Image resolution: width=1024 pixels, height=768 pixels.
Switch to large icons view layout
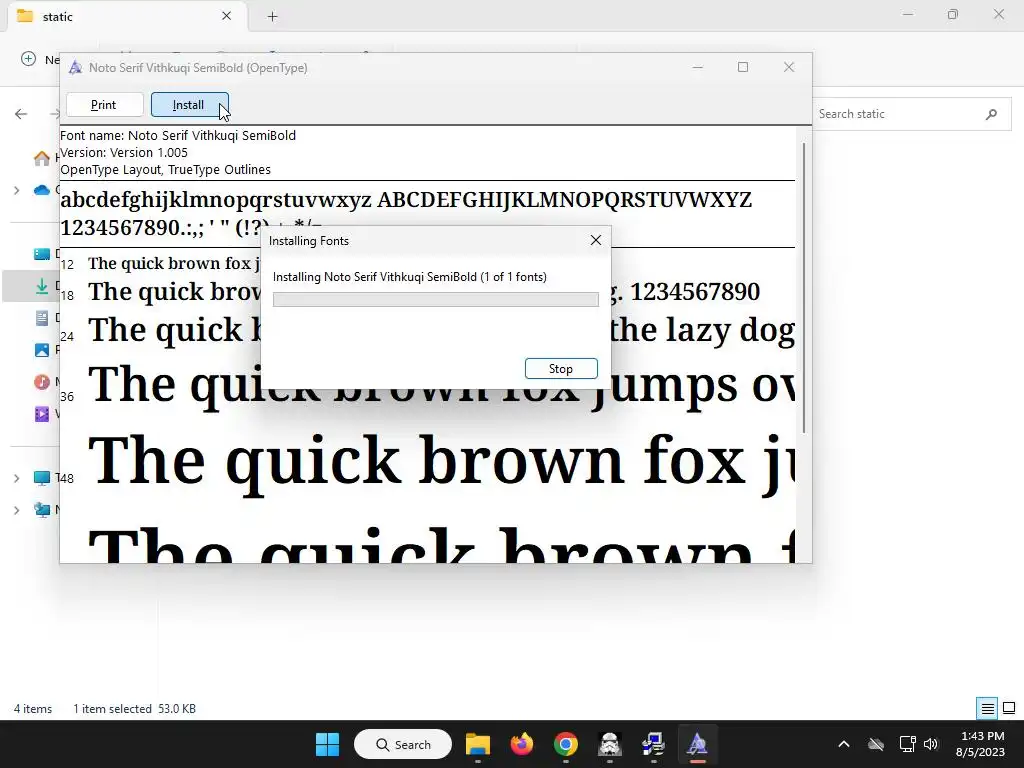[1009, 708]
